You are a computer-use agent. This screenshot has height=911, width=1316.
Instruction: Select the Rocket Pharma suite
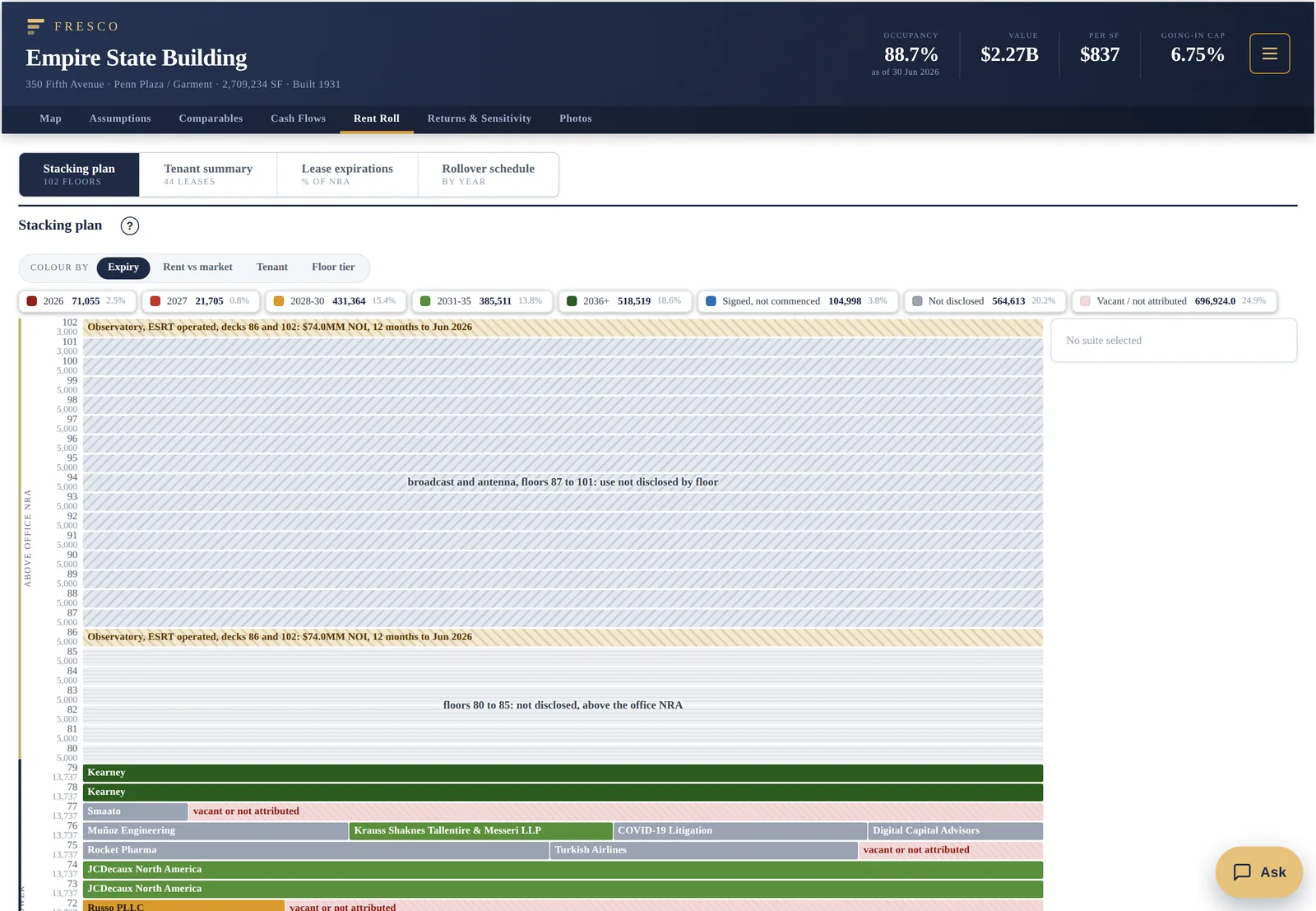coord(316,850)
